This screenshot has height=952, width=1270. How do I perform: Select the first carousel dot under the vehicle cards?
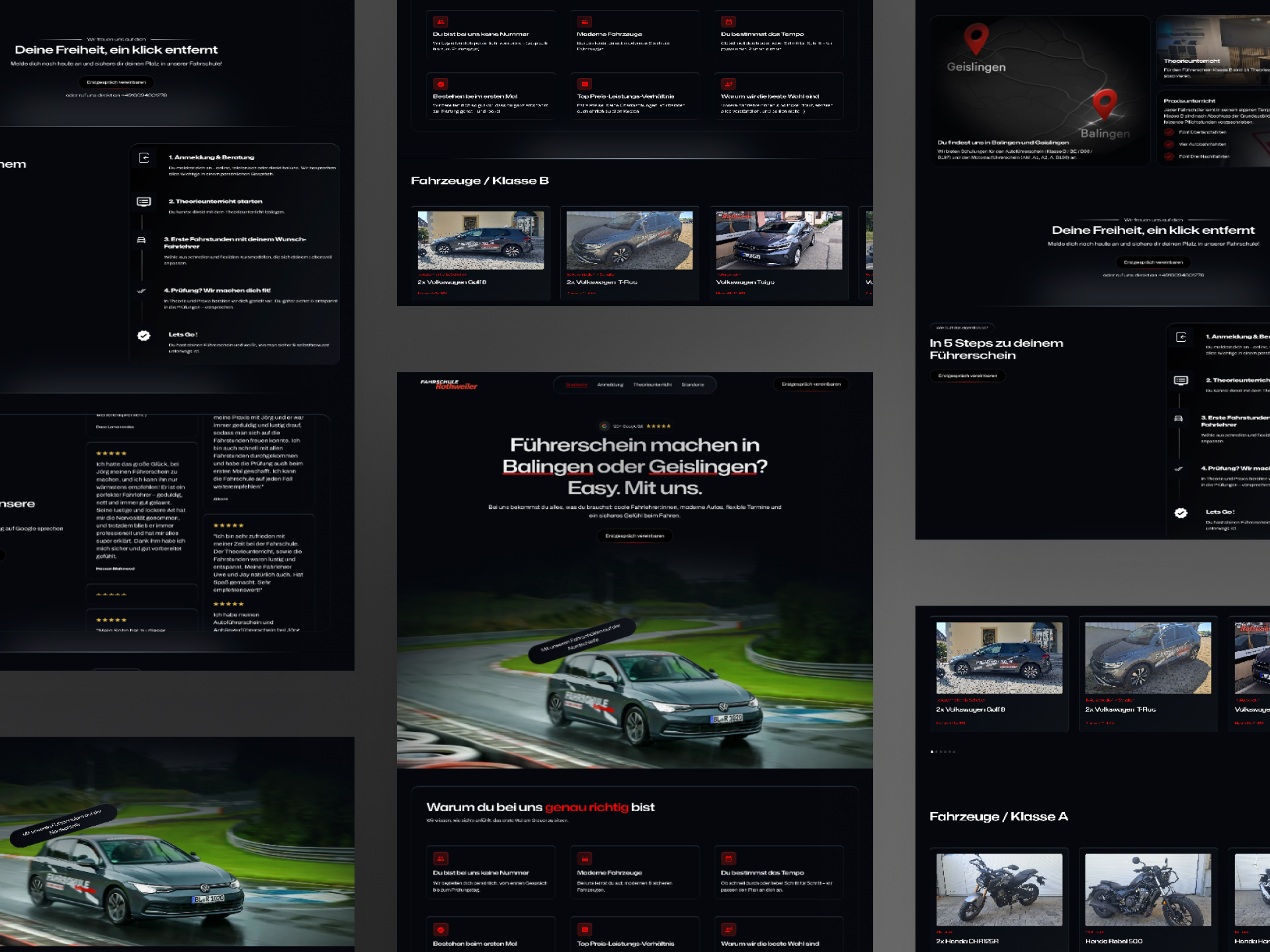[932, 752]
